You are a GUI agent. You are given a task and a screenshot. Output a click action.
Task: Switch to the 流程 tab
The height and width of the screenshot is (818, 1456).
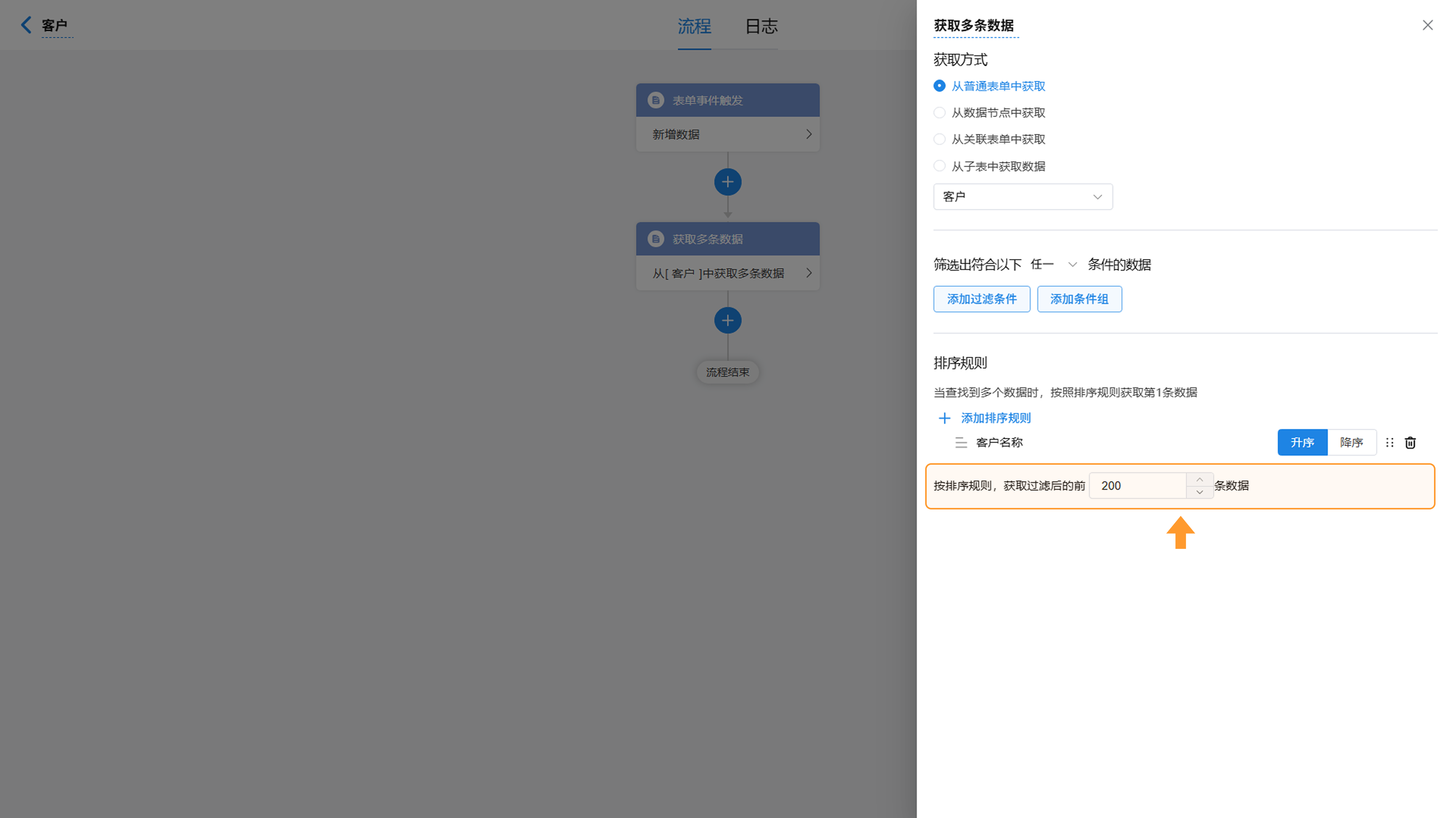coord(694,26)
